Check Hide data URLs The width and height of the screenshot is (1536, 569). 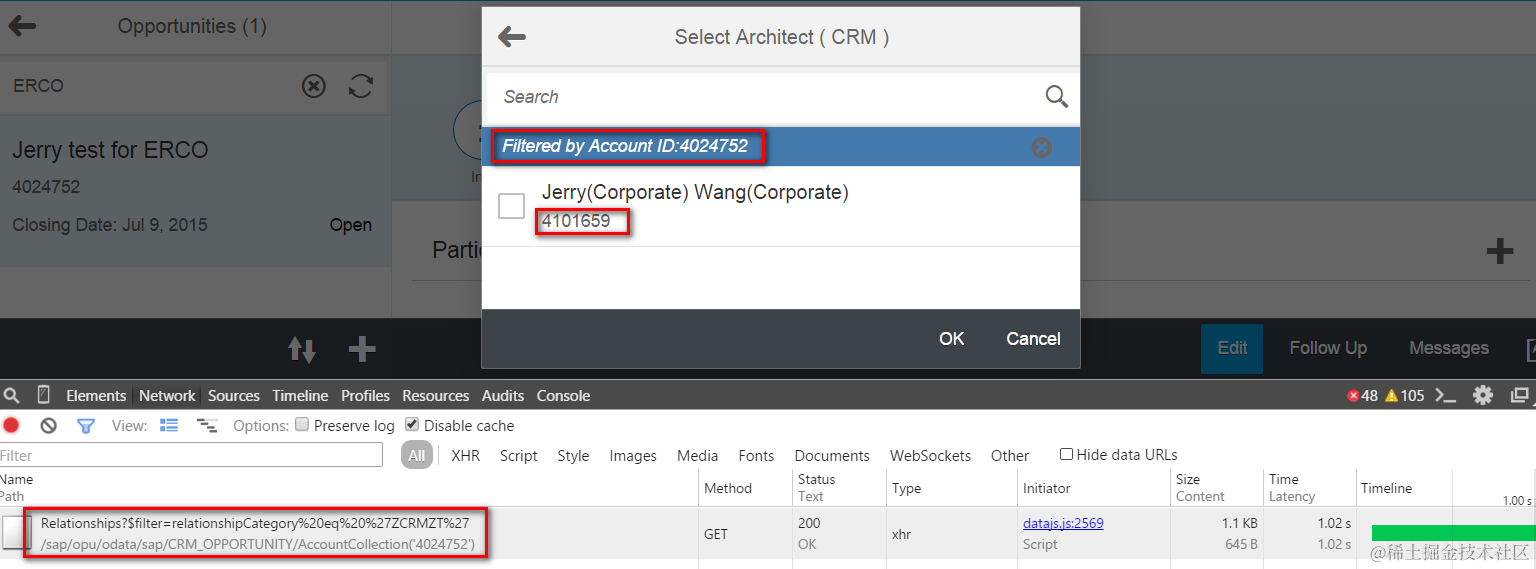pos(1066,454)
